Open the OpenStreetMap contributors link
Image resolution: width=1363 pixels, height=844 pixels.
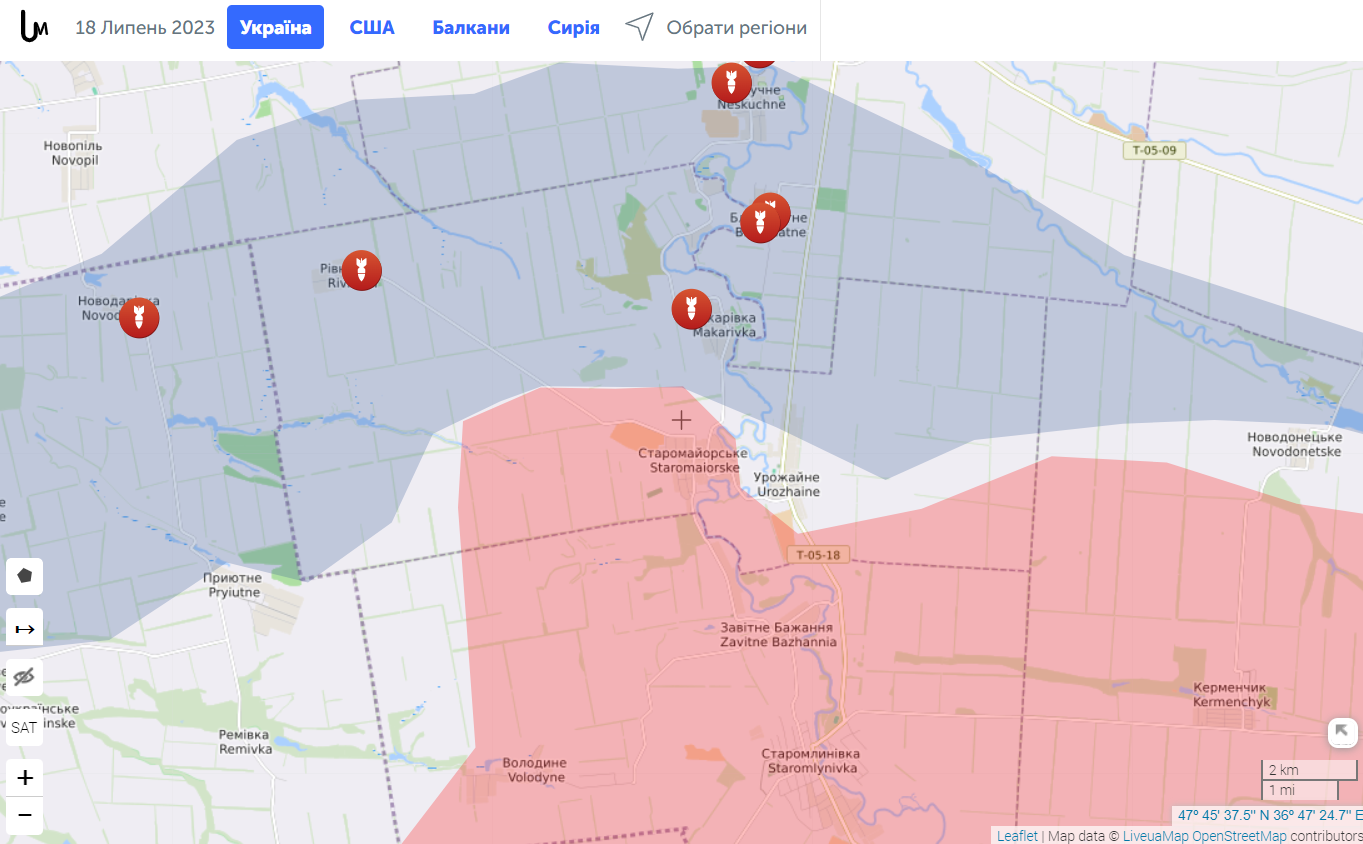click(1272, 836)
